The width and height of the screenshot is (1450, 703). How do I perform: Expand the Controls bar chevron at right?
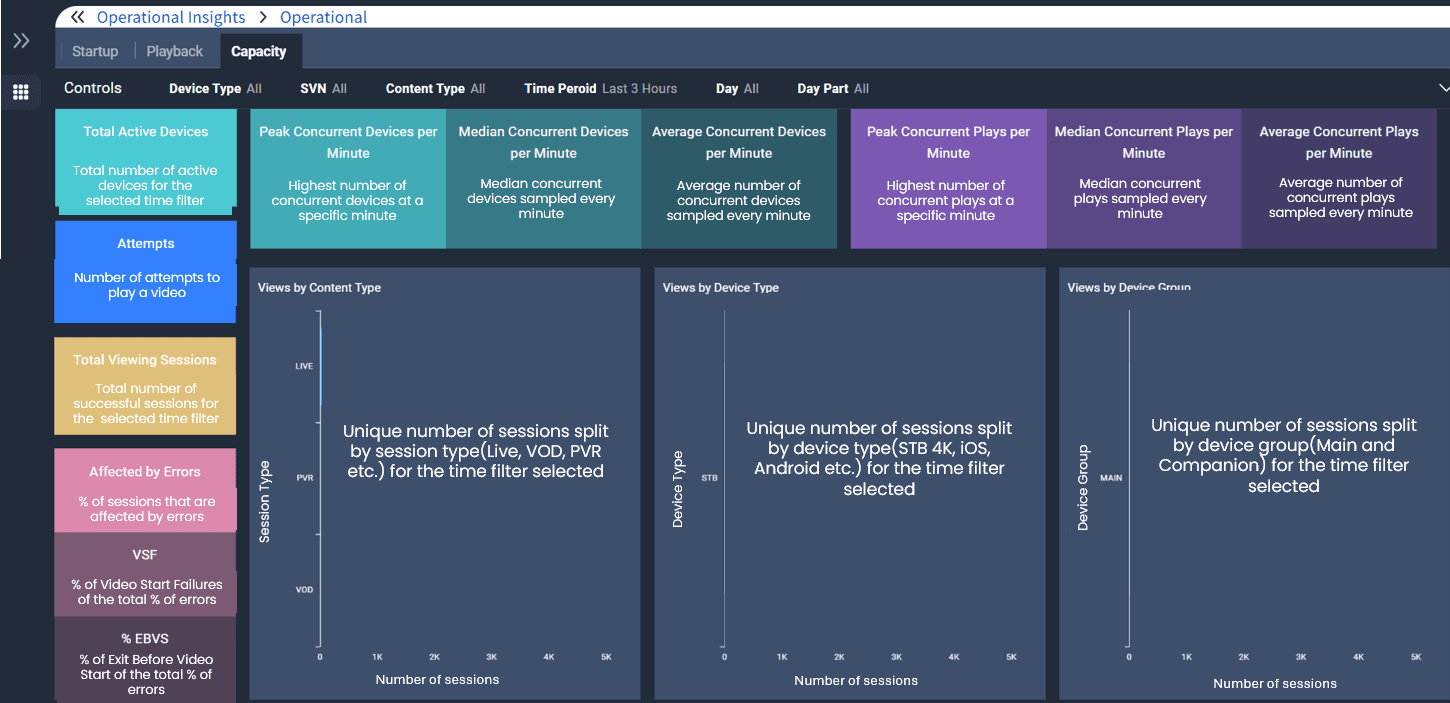pyautogui.click(x=1443, y=88)
